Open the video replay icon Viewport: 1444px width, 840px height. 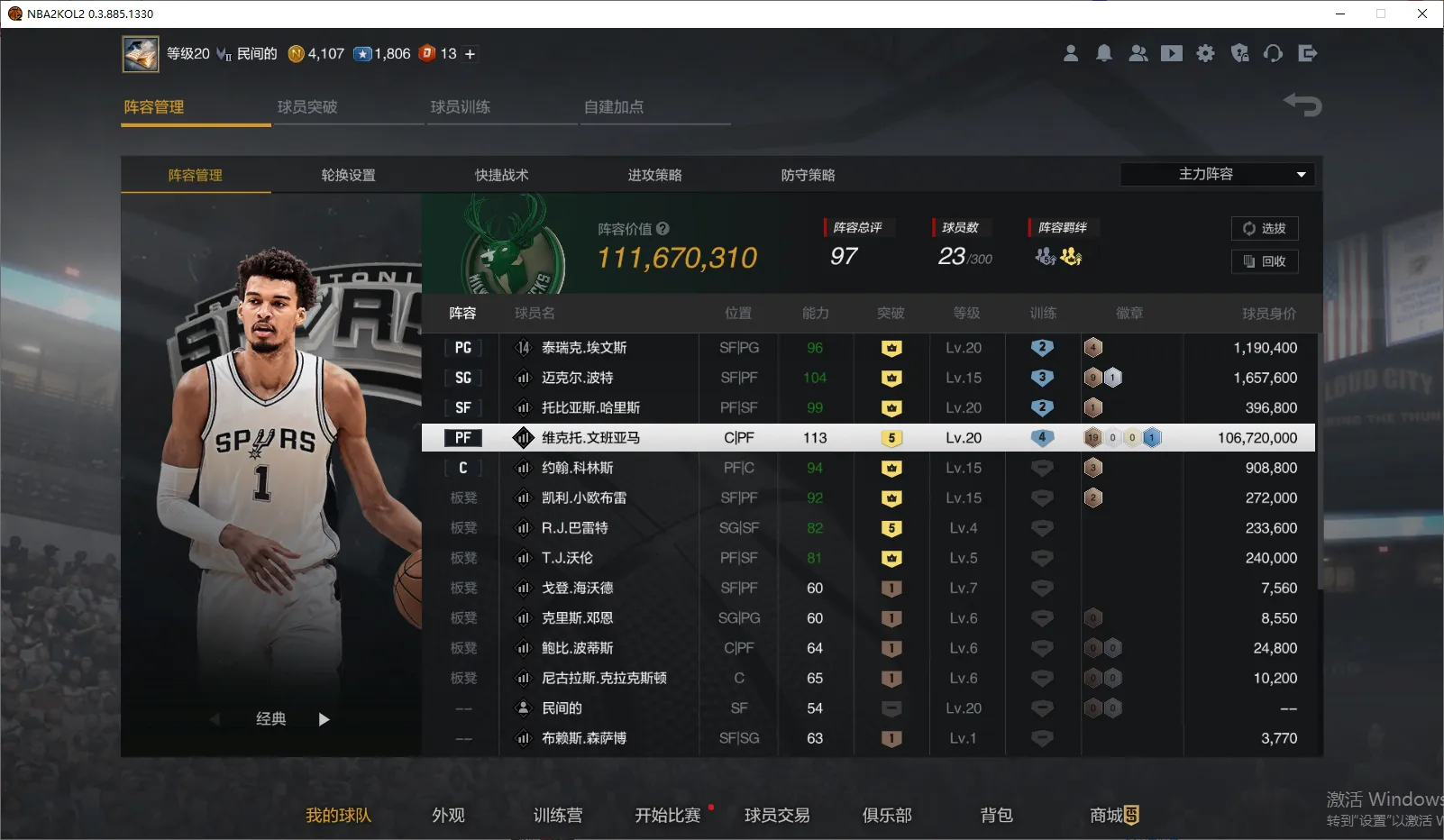[1172, 53]
